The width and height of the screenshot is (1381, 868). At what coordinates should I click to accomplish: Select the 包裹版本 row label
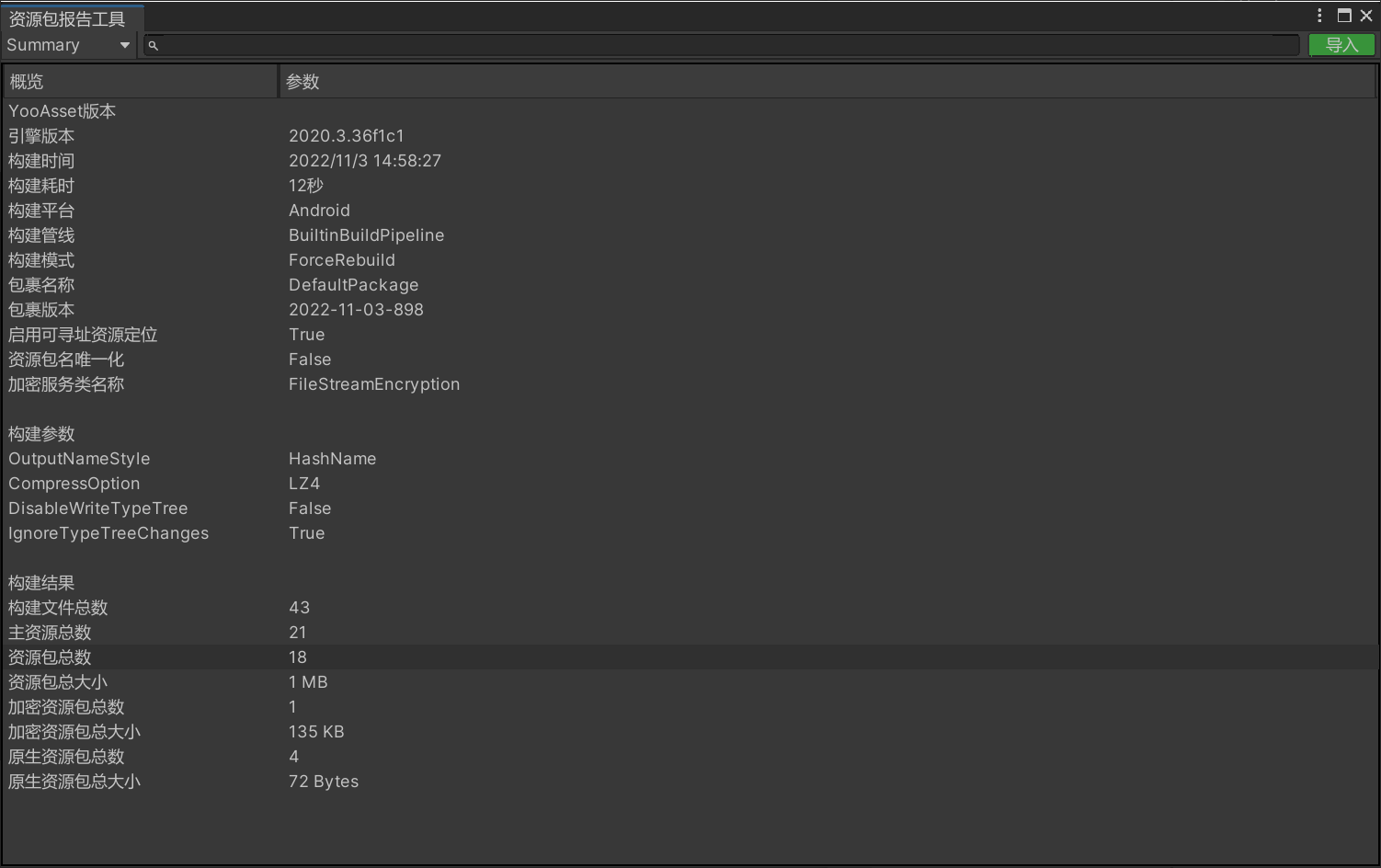pos(41,310)
